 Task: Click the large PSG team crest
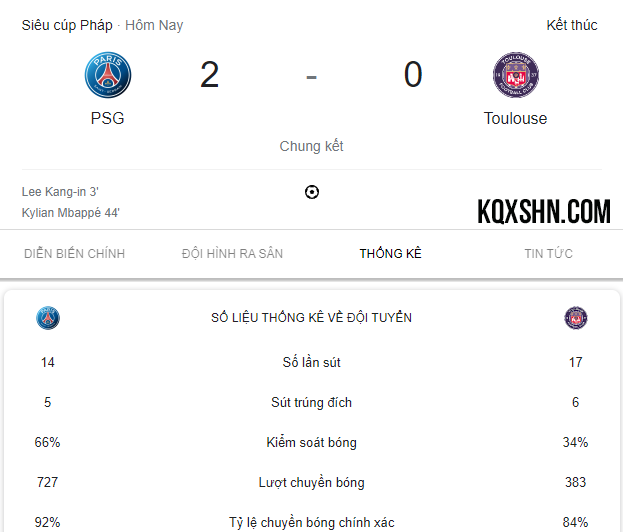click(x=108, y=75)
